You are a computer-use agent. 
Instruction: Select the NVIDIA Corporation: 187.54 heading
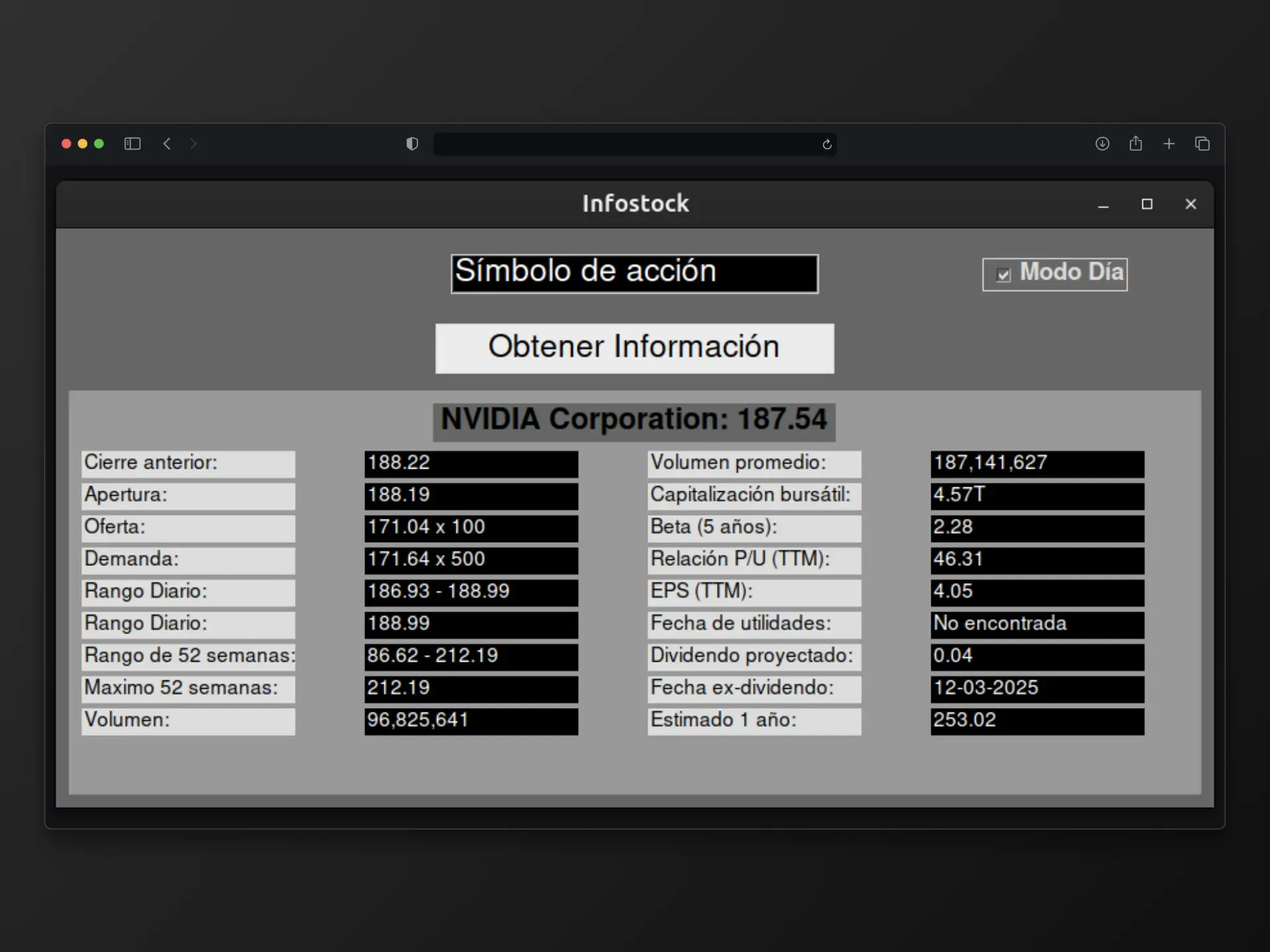(x=634, y=422)
